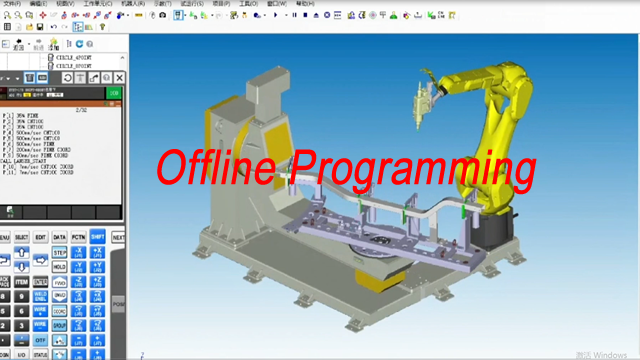Click the EDIT pendant key

tap(40, 237)
